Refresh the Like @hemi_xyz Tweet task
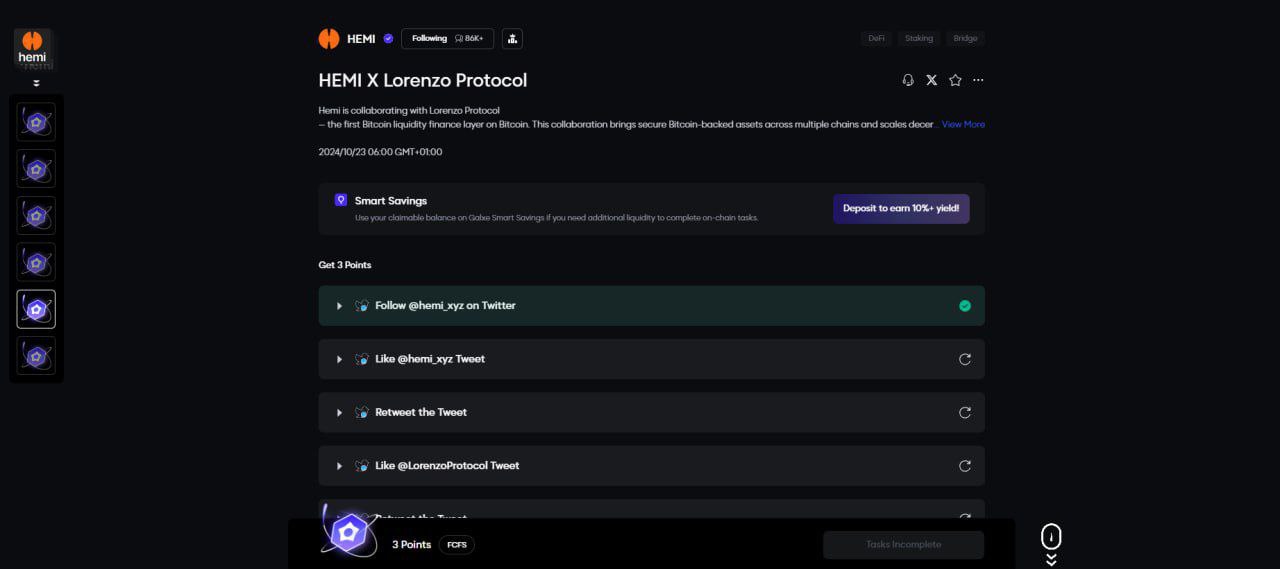Image resolution: width=1280 pixels, height=569 pixels. (x=965, y=359)
